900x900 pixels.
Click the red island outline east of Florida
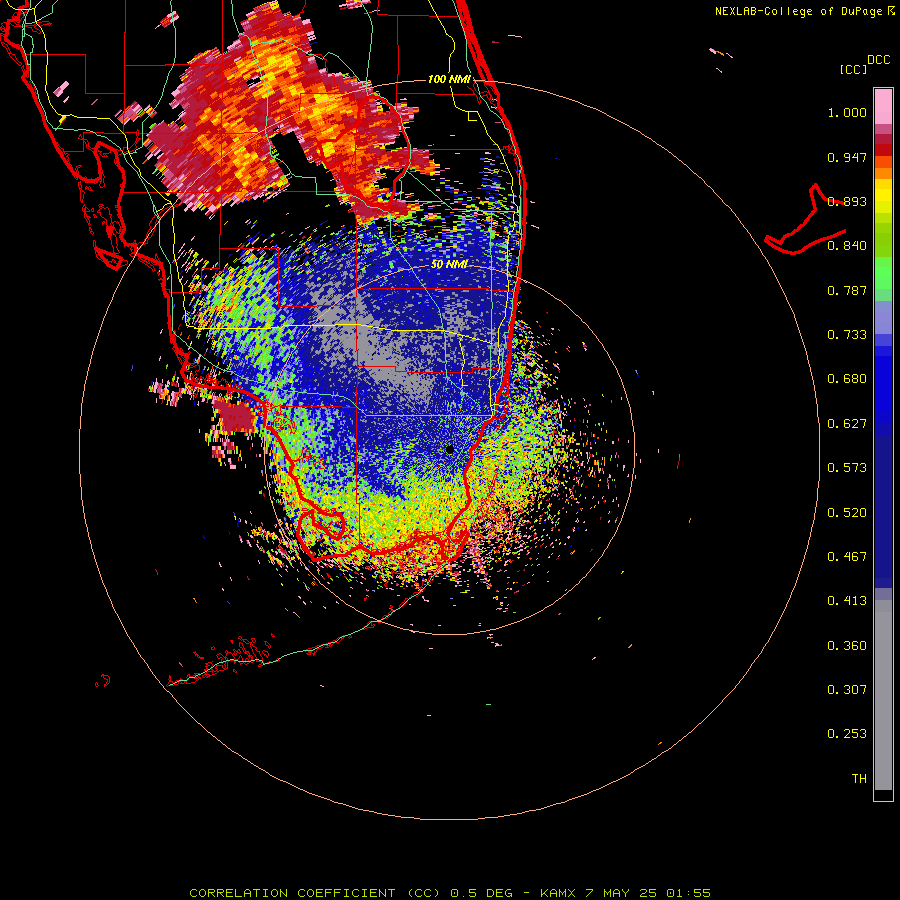[805, 220]
